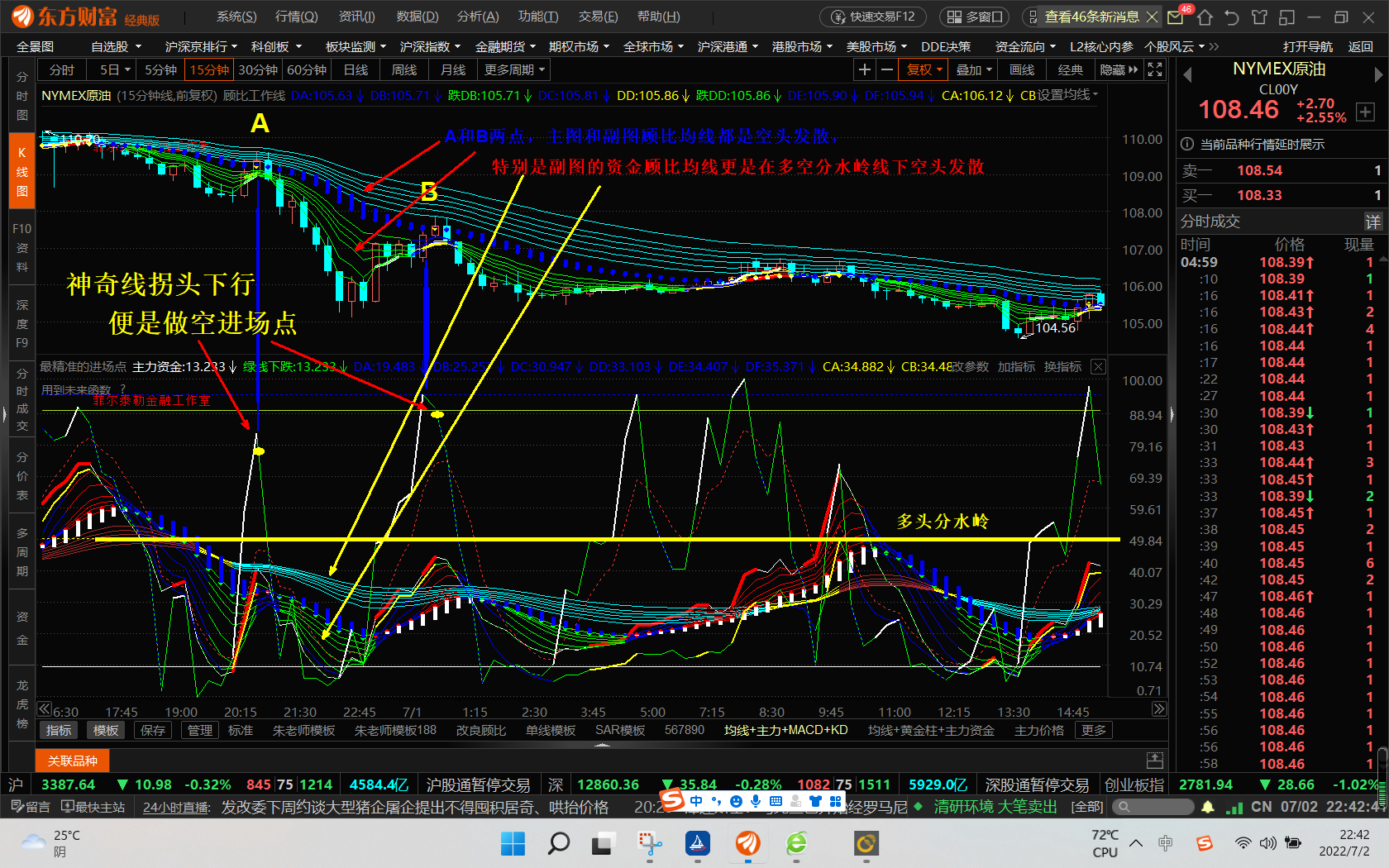Click 打开导航 link
The height and width of the screenshot is (868, 1389).
[1307, 47]
